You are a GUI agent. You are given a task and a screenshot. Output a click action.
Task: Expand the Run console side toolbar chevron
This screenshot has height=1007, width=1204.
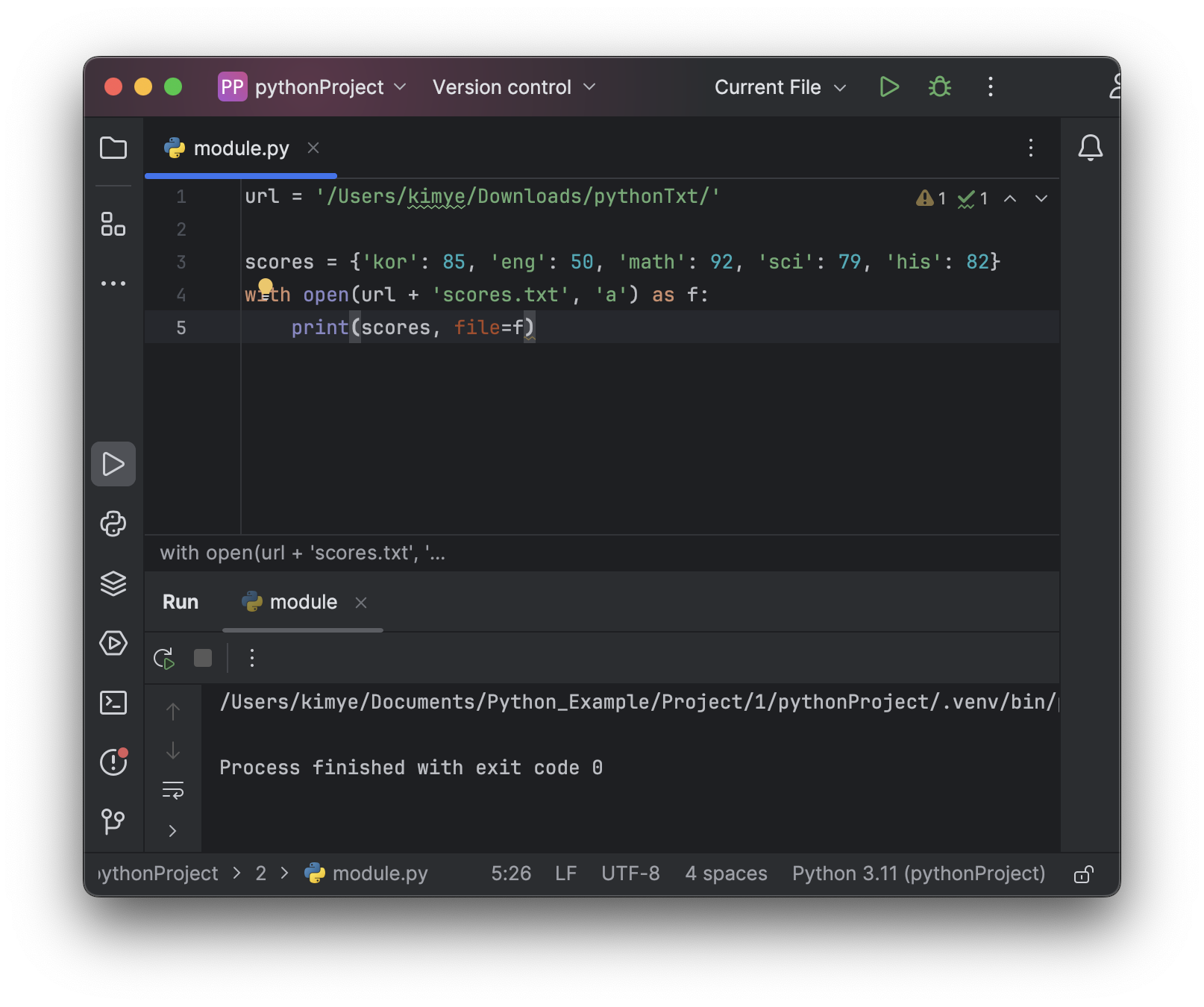[x=173, y=831]
